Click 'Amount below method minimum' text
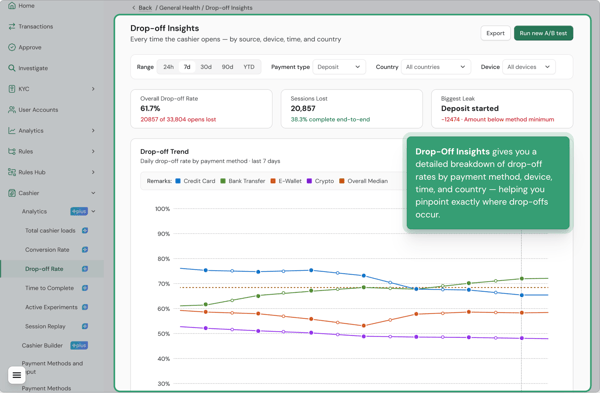This screenshot has width=600, height=393. coord(509,119)
